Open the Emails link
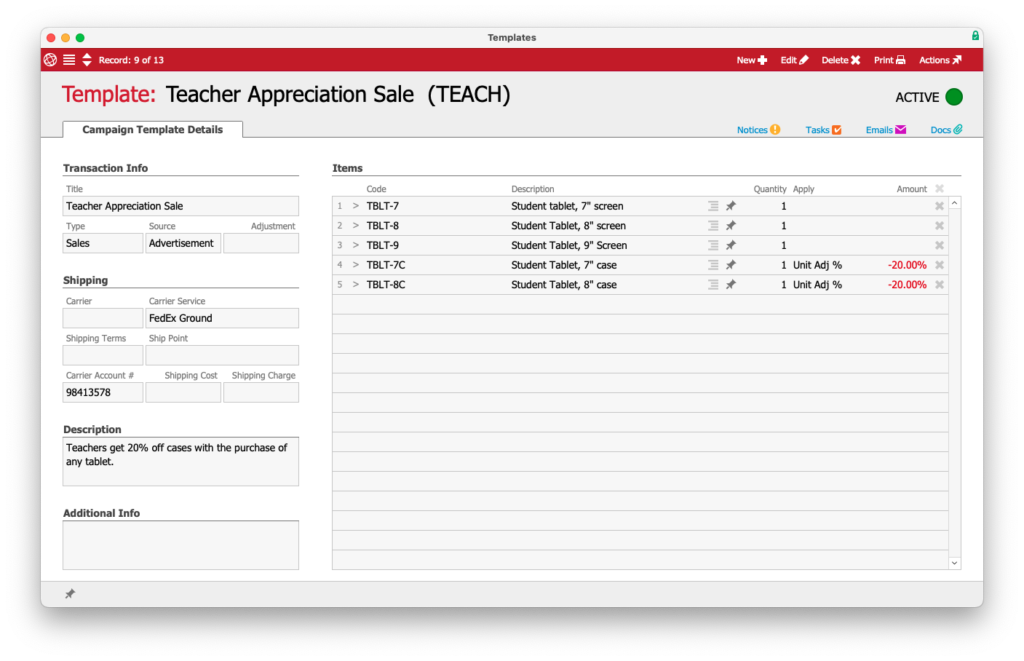Screen dimensions: 1024x661 pyautogui.click(x=885, y=130)
